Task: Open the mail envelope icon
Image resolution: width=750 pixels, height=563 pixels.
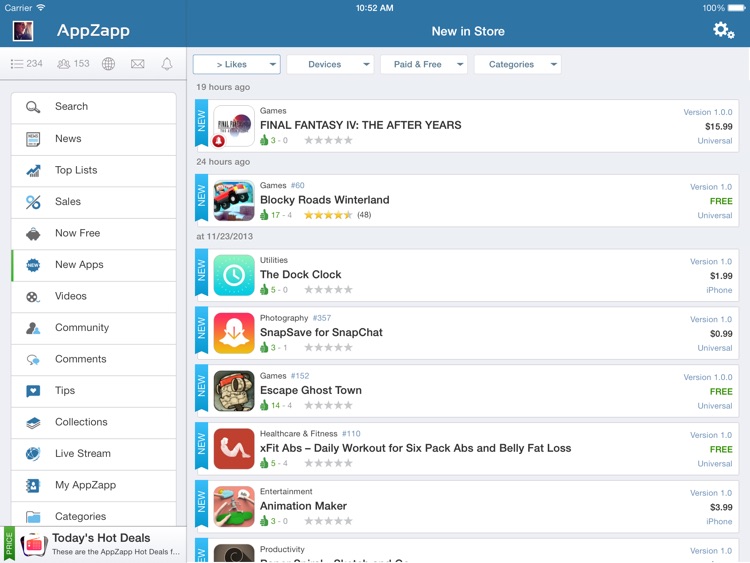Action: coord(138,64)
